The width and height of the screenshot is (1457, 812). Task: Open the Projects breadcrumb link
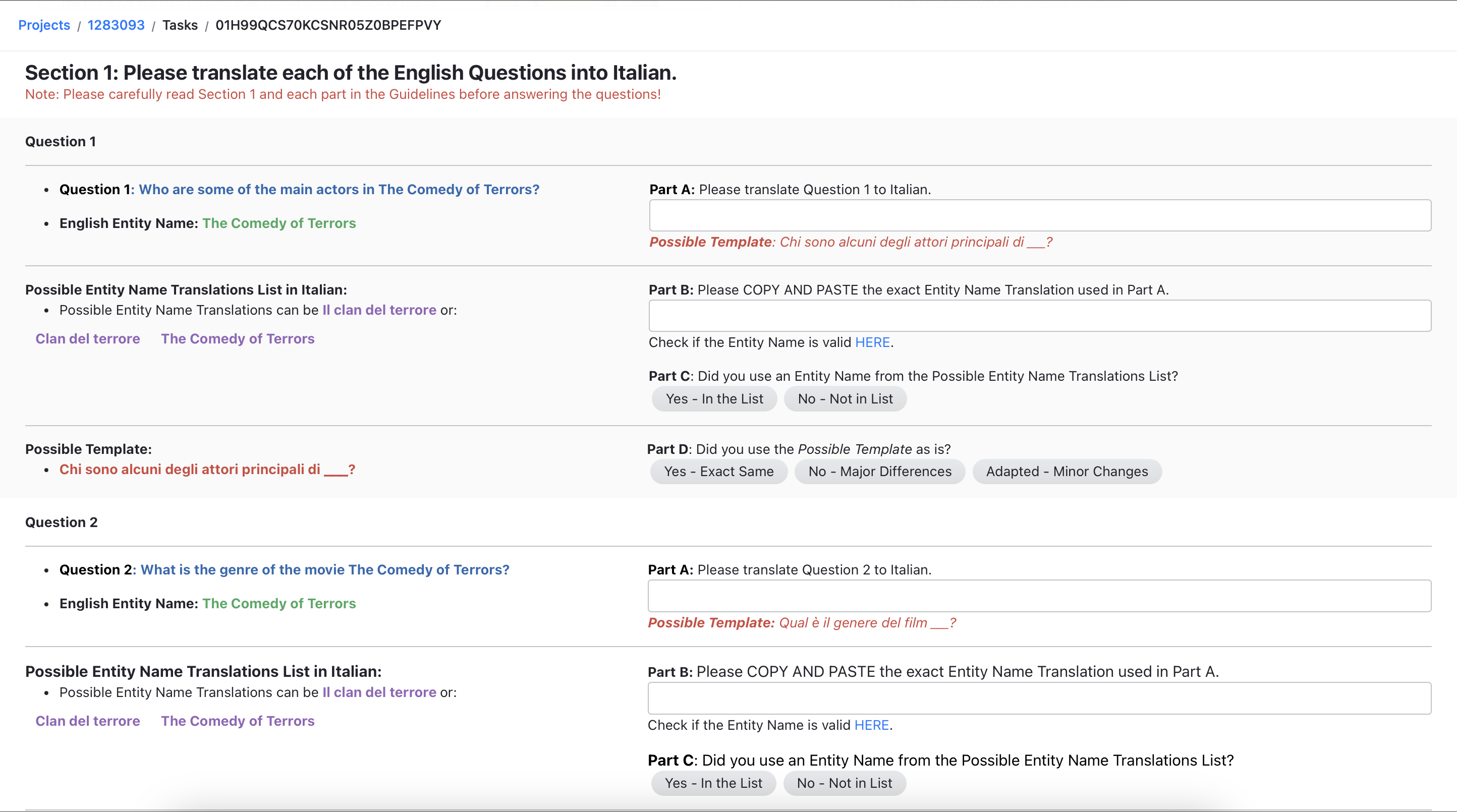pyautogui.click(x=44, y=25)
